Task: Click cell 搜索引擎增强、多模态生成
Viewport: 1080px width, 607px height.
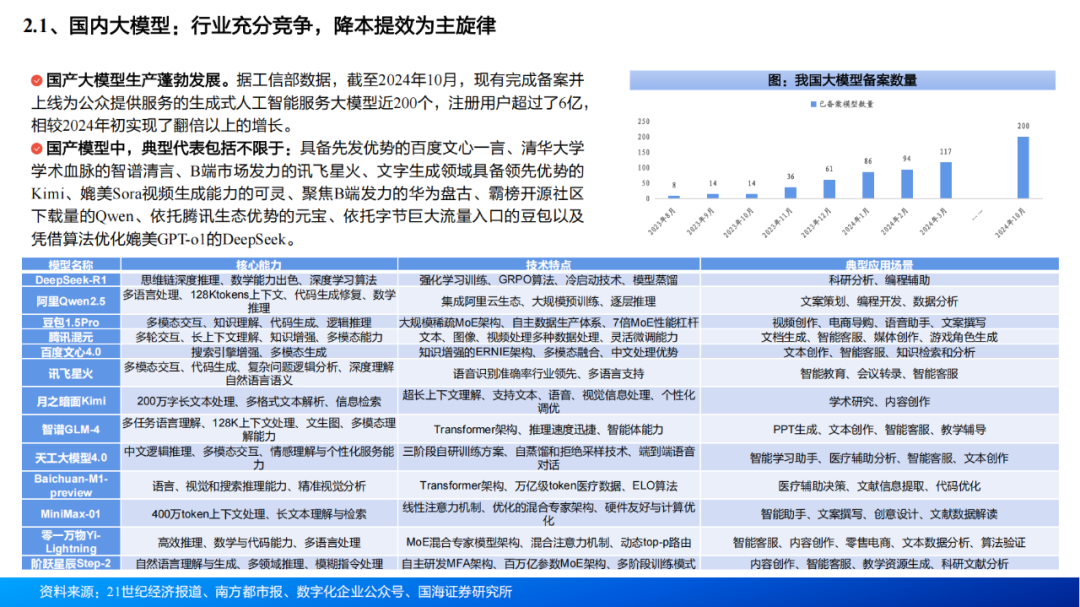Action: [259, 352]
